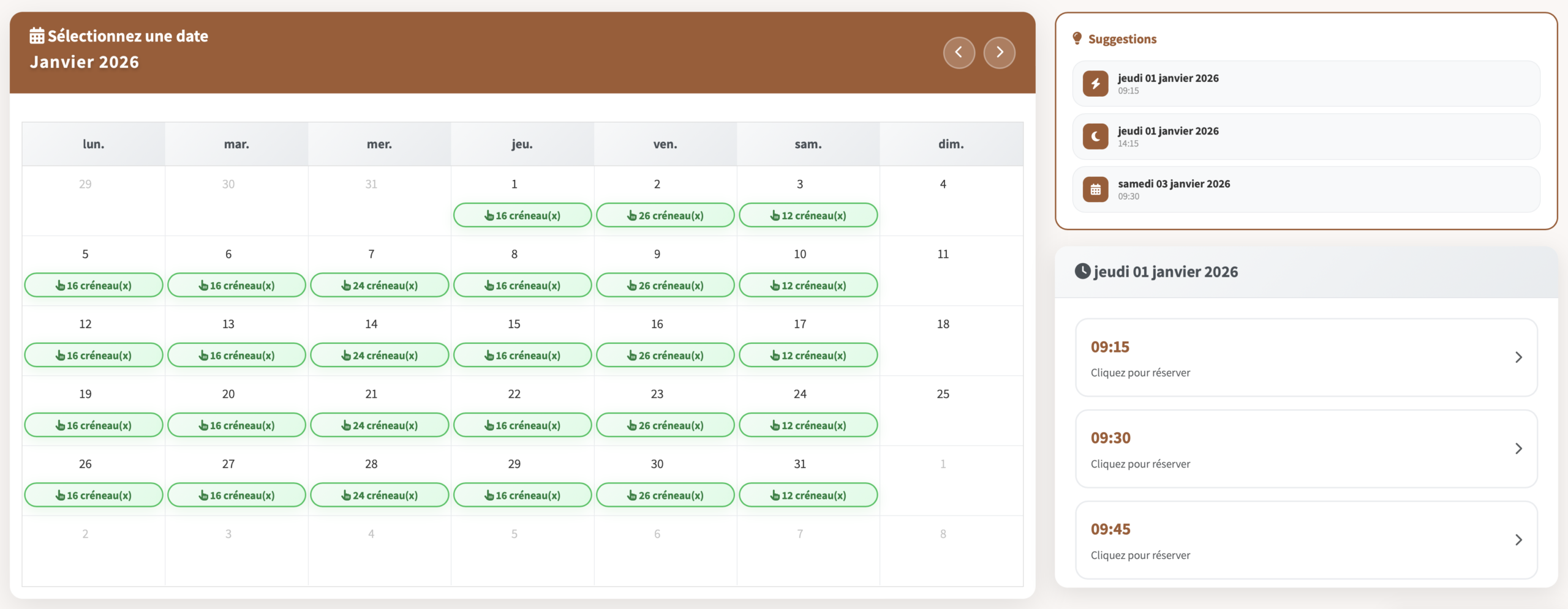Expand the 09:45 slot chevron
This screenshot has height=609, width=1568.
1518,540
